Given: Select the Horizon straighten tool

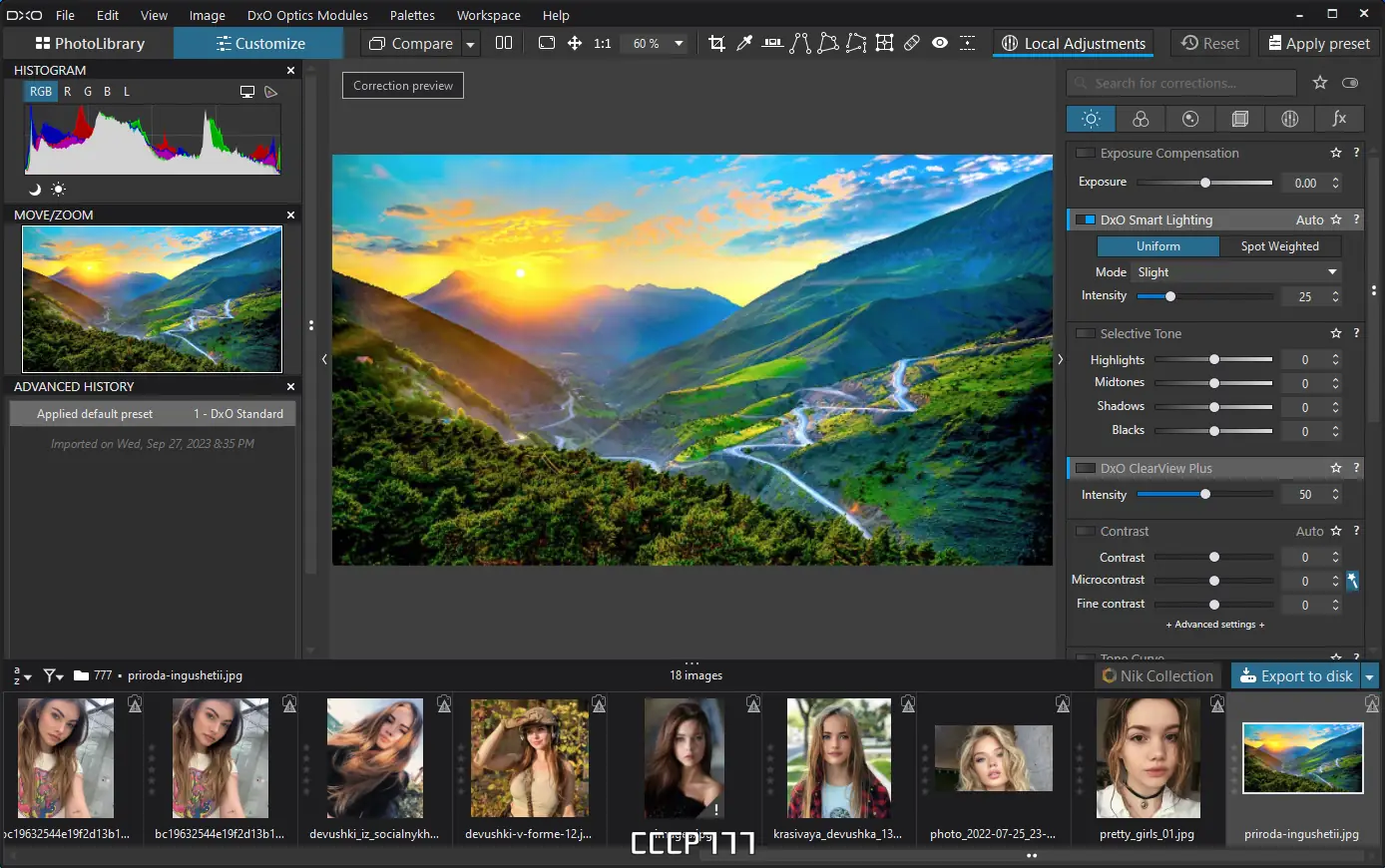Looking at the screenshot, I should (x=772, y=43).
